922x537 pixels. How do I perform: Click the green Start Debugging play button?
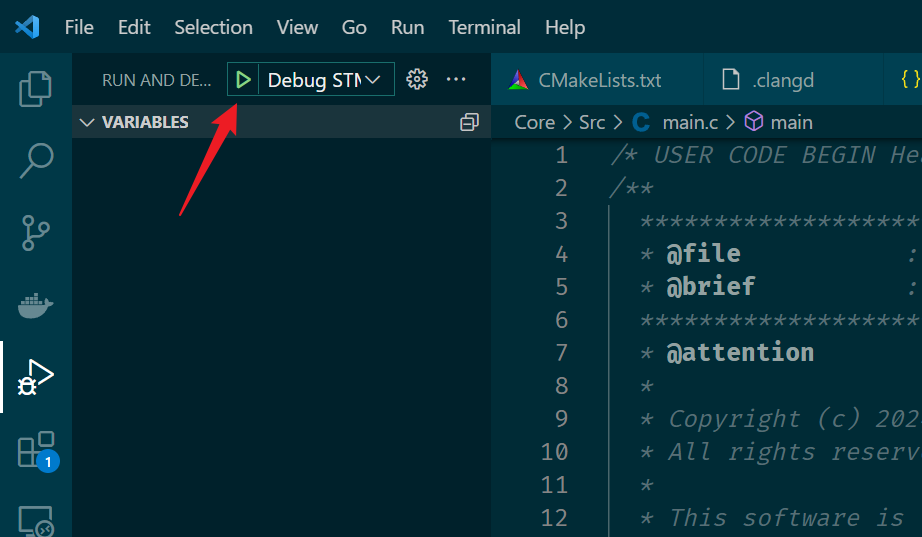coord(243,80)
